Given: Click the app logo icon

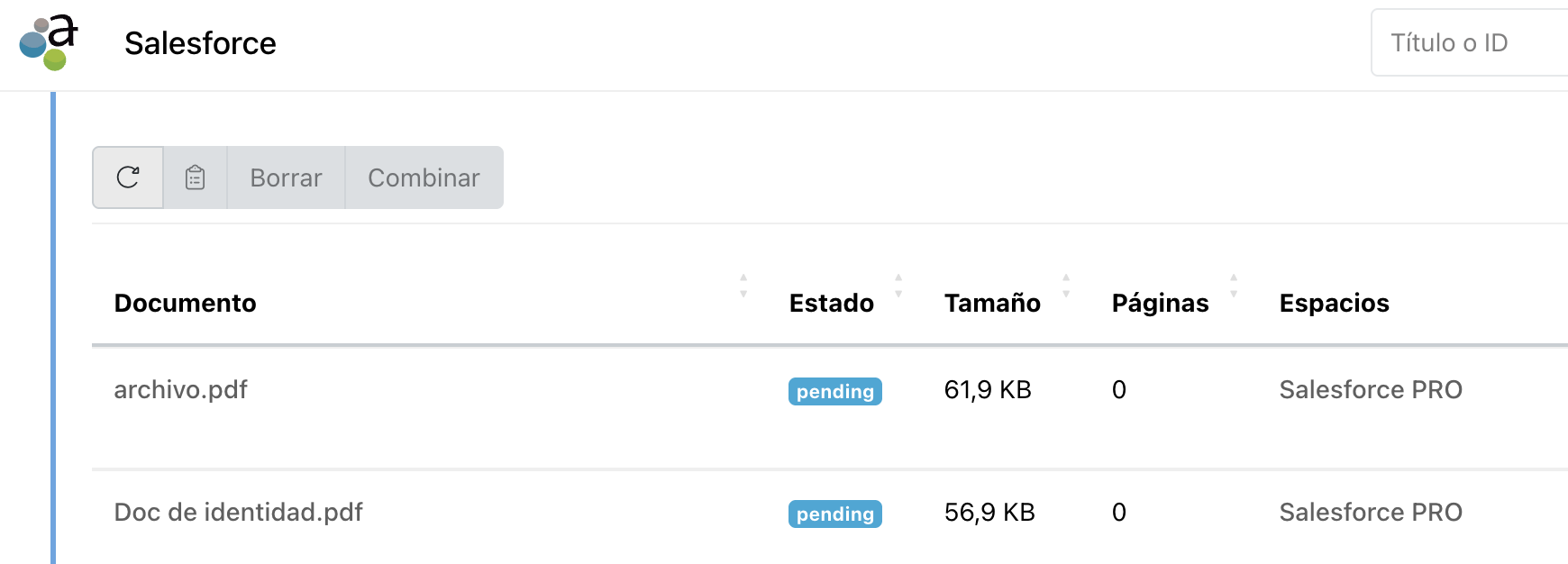Looking at the screenshot, I should 49,42.
